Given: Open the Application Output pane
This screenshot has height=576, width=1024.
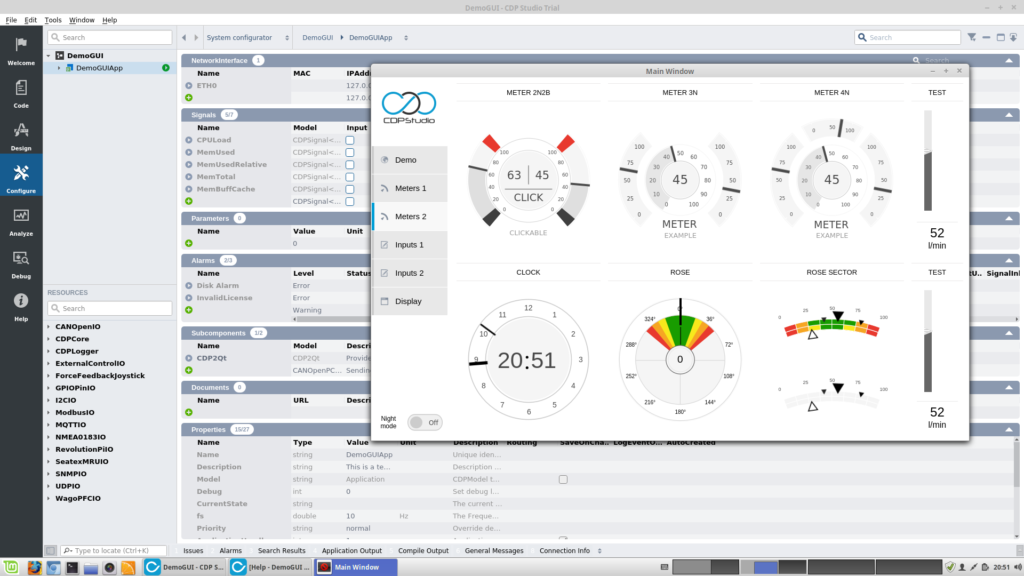Looking at the screenshot, I should coord(351,551).
